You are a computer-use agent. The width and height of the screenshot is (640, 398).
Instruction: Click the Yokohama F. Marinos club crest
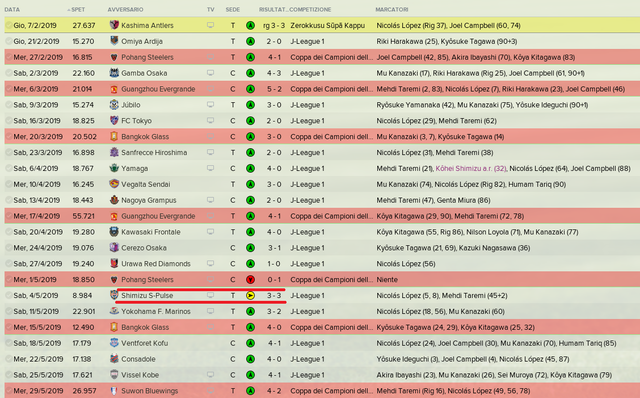114,311
